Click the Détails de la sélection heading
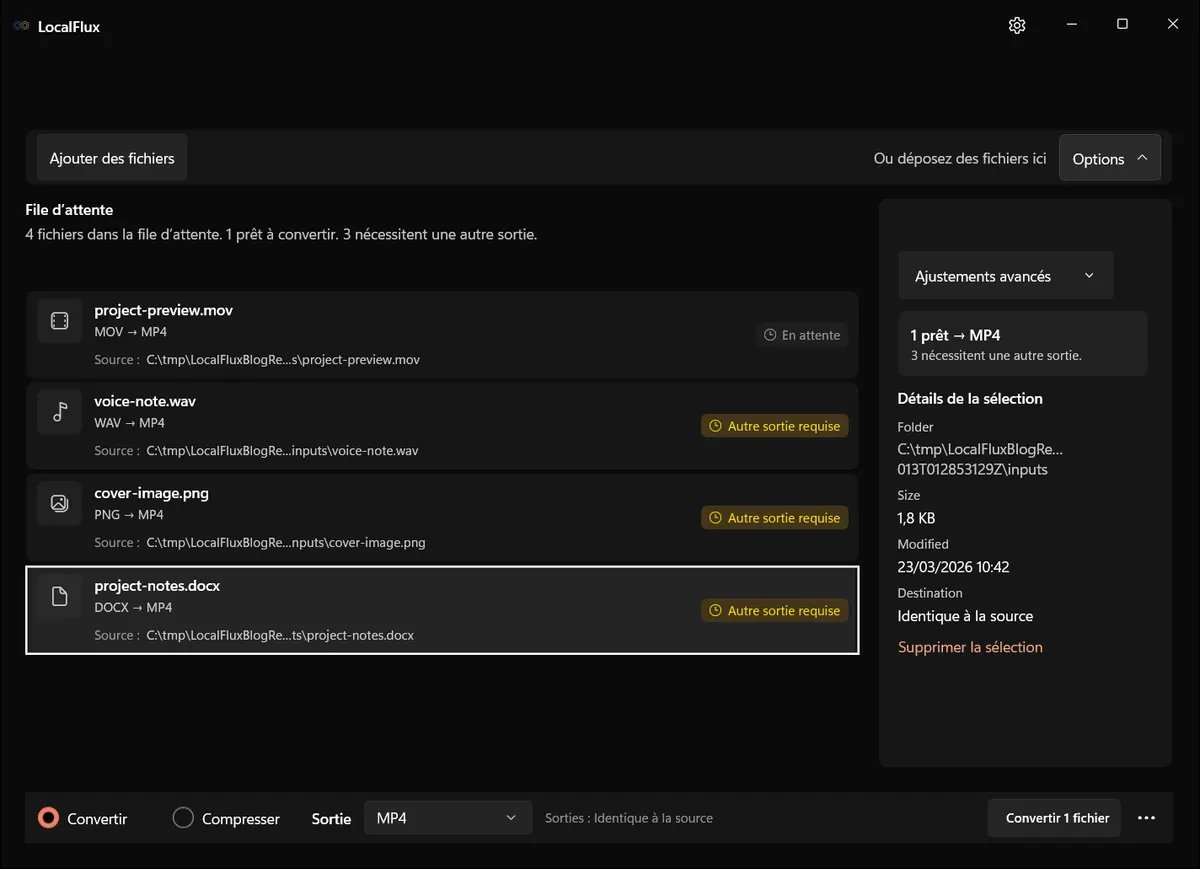1200x869 pixels. (970, 398)
